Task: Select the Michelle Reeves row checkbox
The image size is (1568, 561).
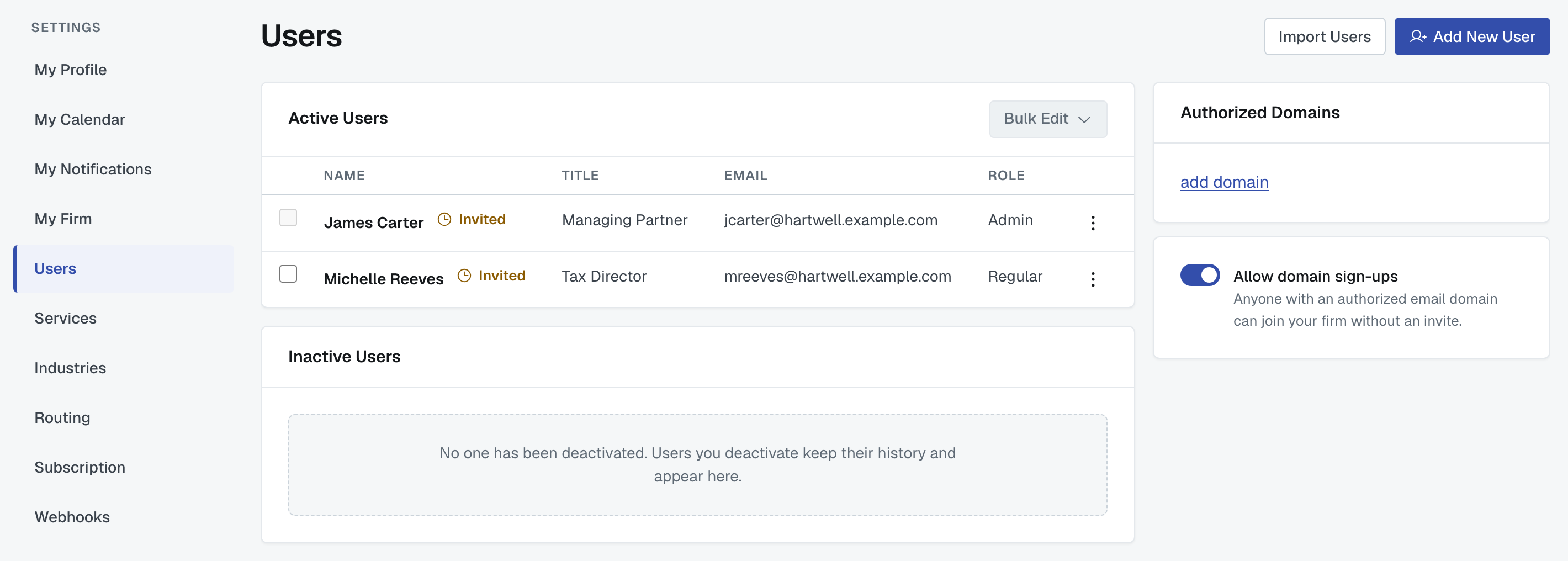Action: pos(288,274)
